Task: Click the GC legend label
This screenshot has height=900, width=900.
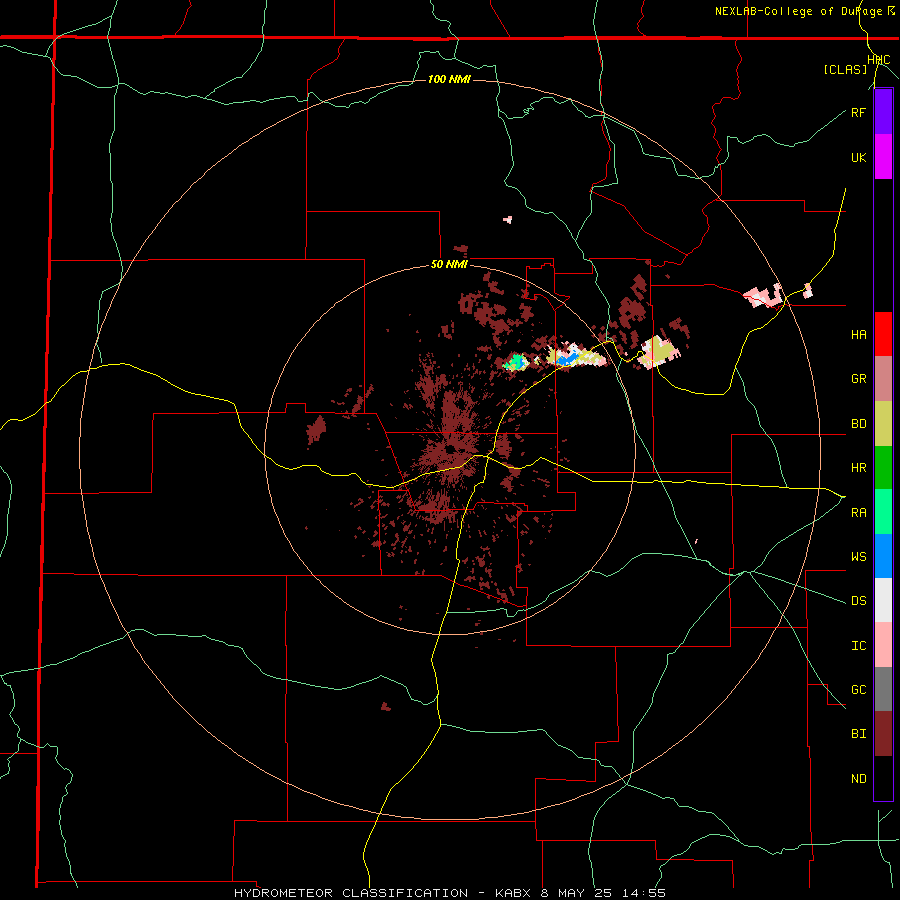Action: pos(858,689)
